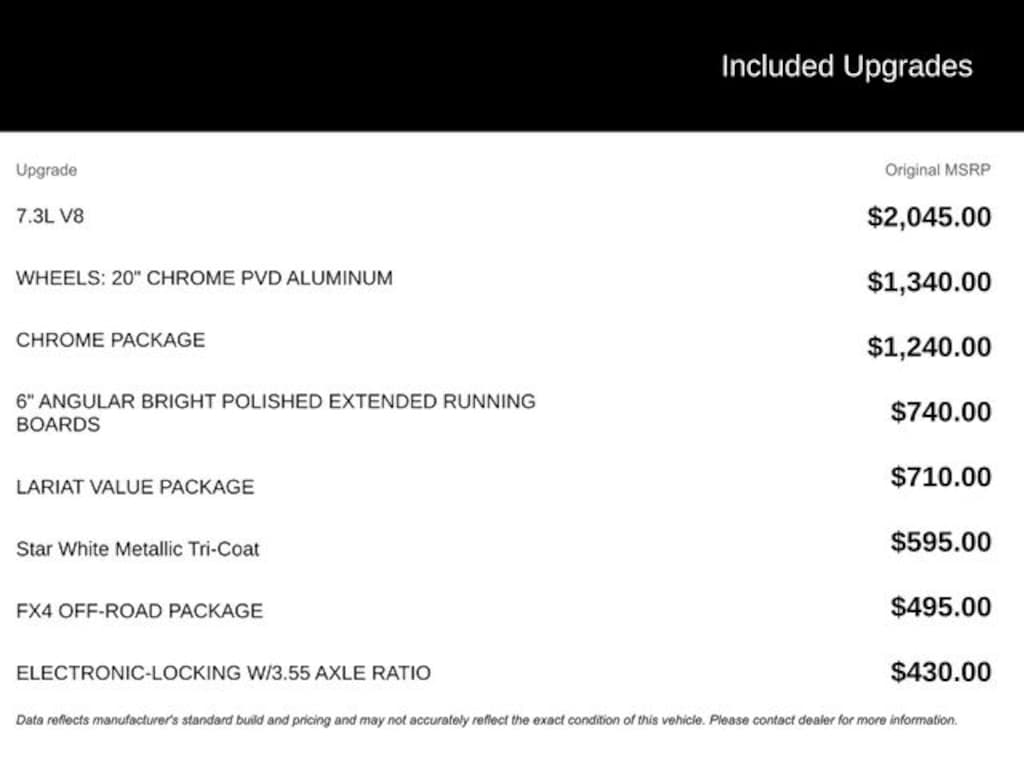
Task: Click the manufacturer data disclaimer text
Action: click(x=486, y=720)
